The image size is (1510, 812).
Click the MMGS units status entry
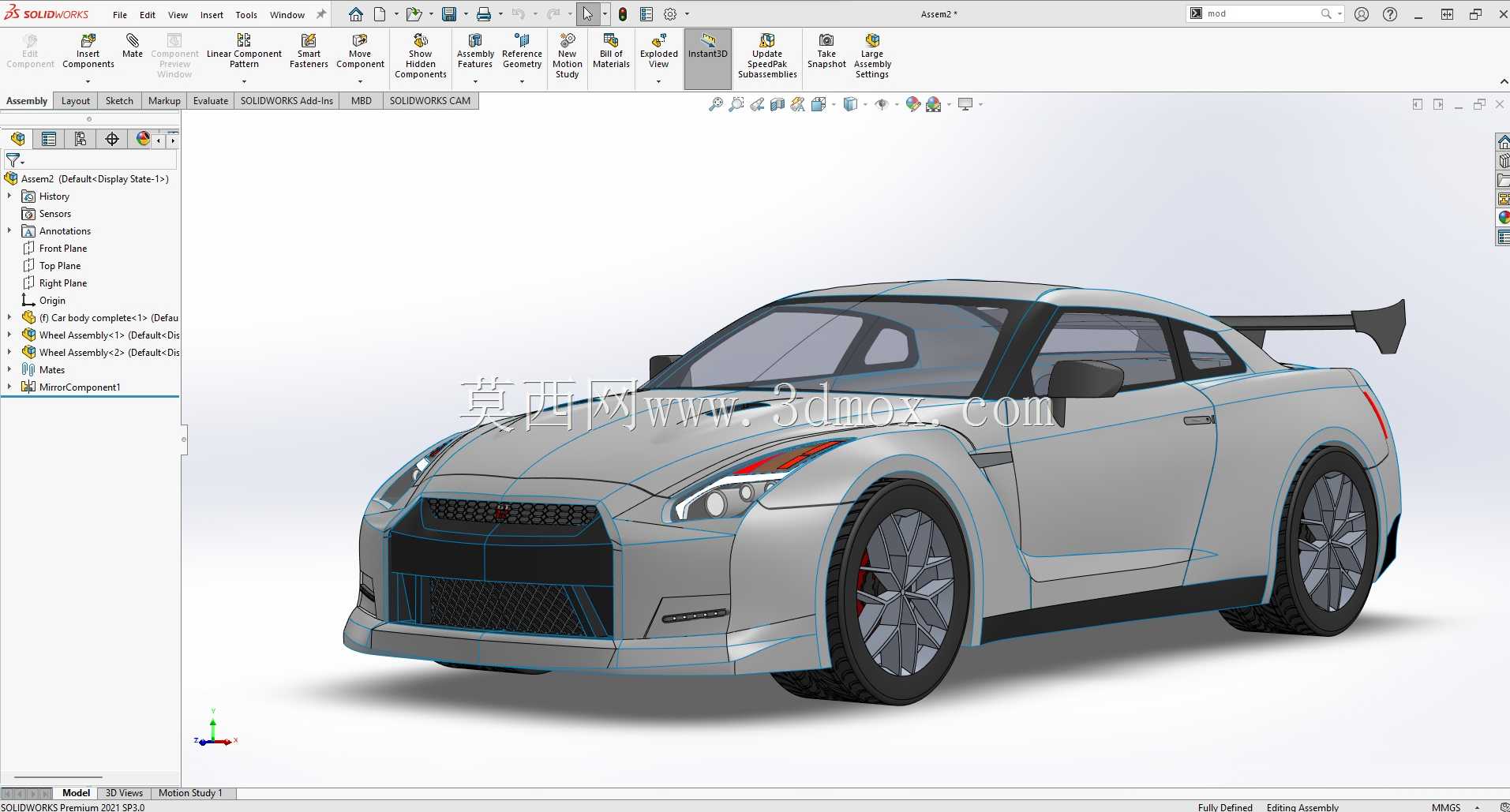click(1446, 806)
